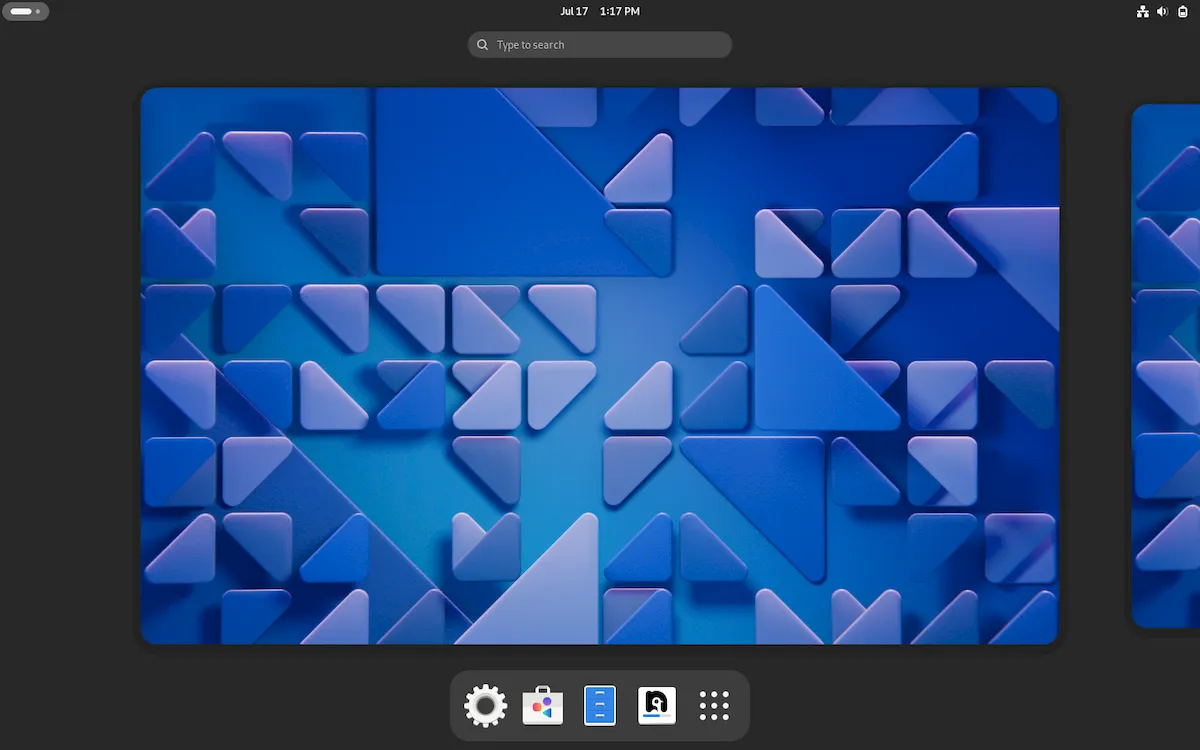1200x750 pixels.
Task: Open the Files manager in dash
Action: (x=600, y=706)
